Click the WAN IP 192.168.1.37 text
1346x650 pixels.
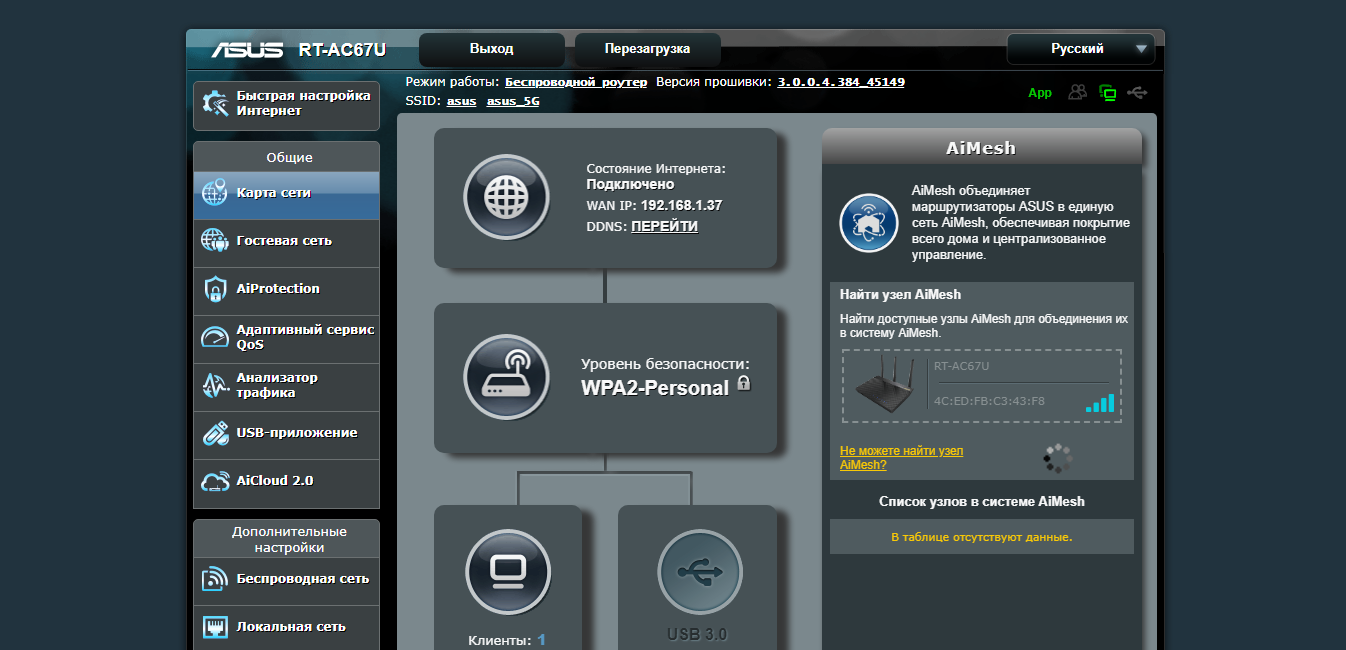681,206
